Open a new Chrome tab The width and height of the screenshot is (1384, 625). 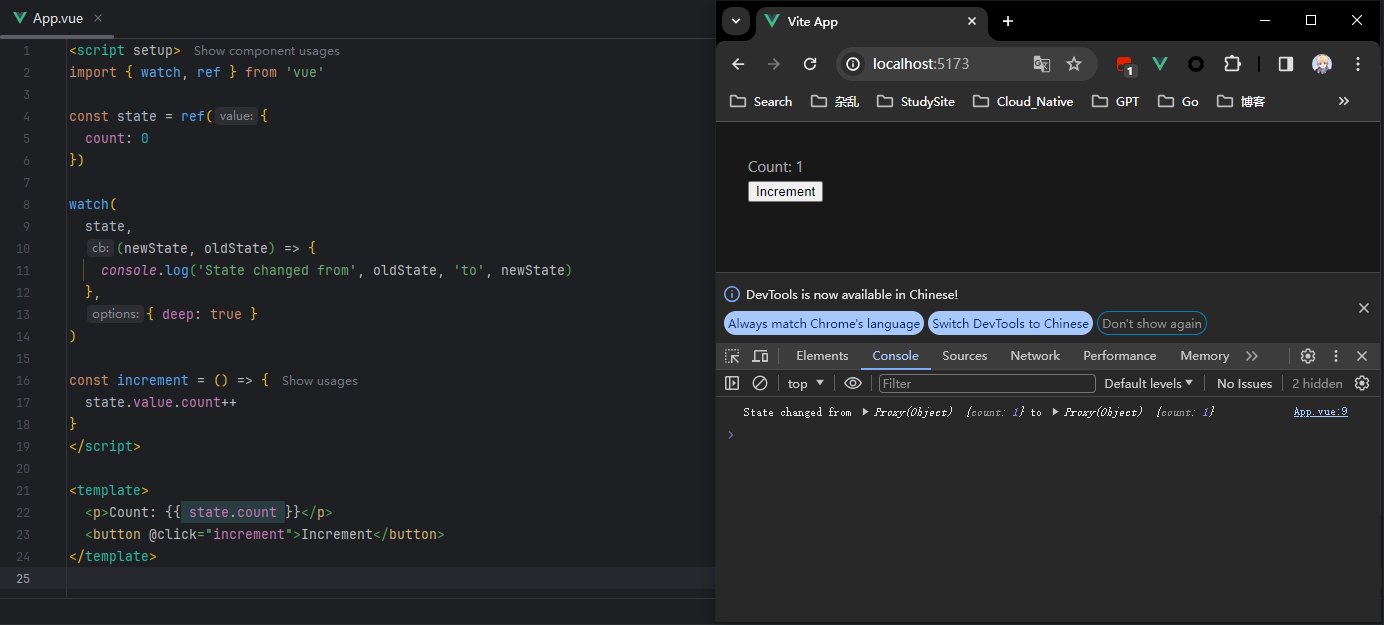pyautogui.click(x=1008, y=21)
